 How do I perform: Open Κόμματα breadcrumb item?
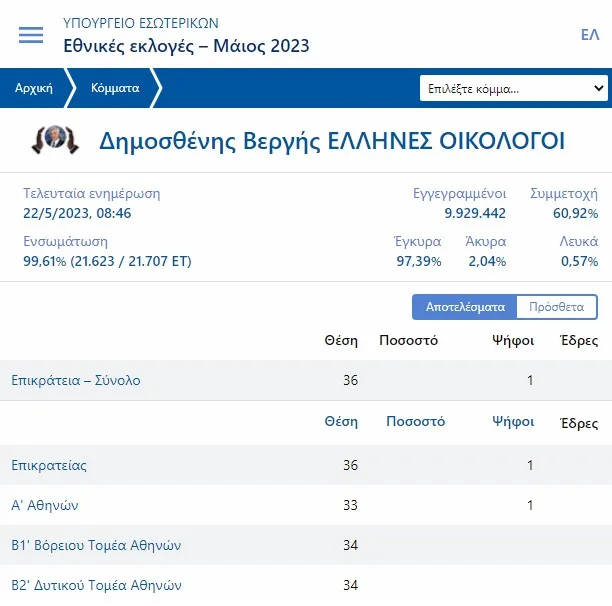[115, 88]
